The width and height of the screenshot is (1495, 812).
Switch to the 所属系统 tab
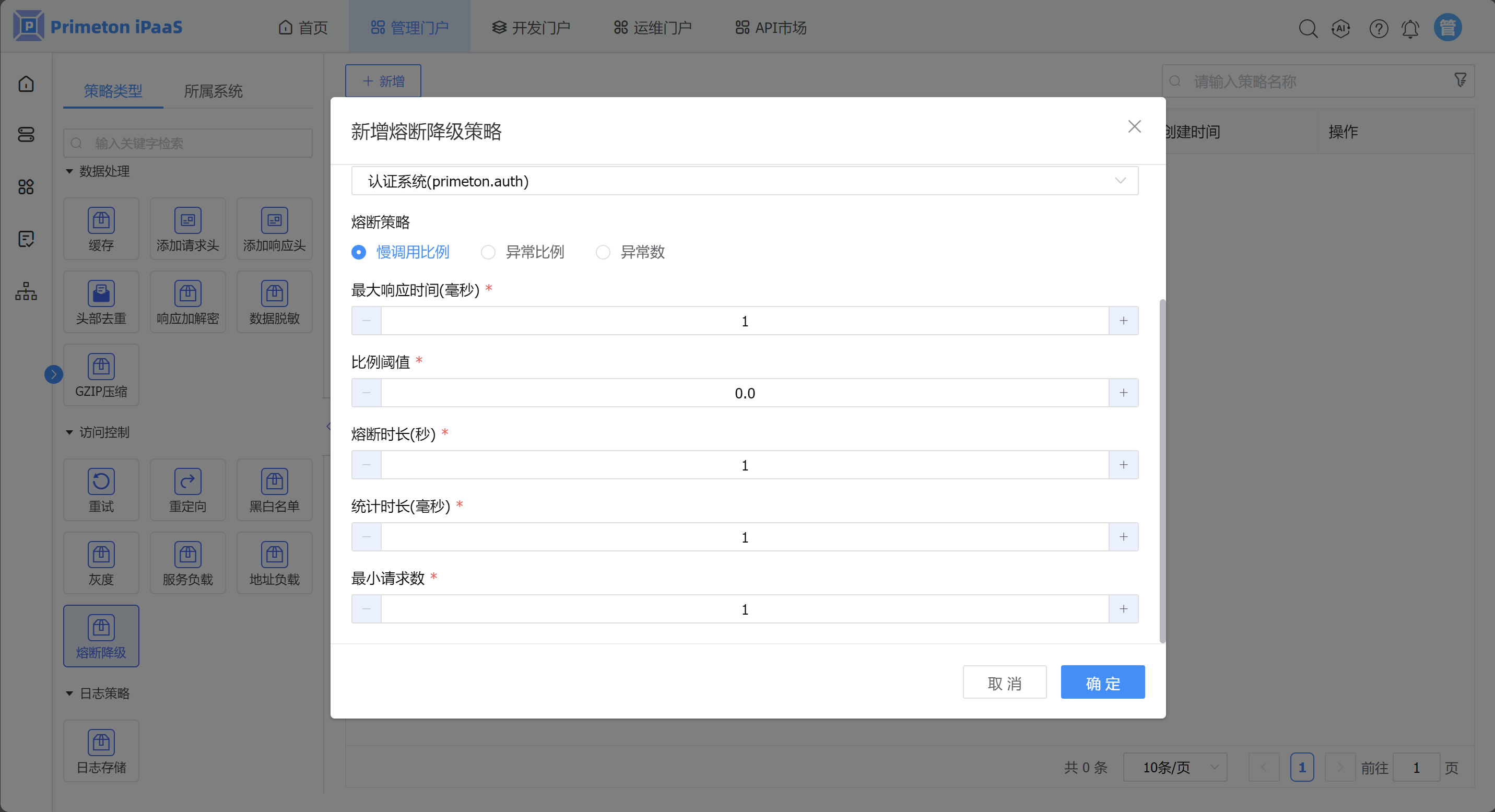coord(213,91)
